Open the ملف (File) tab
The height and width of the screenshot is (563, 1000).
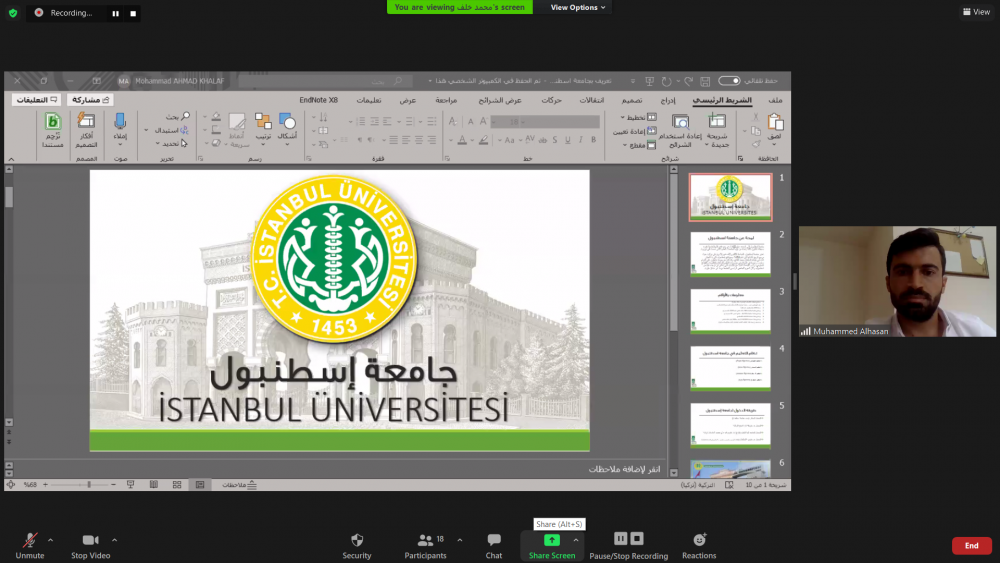775,100
